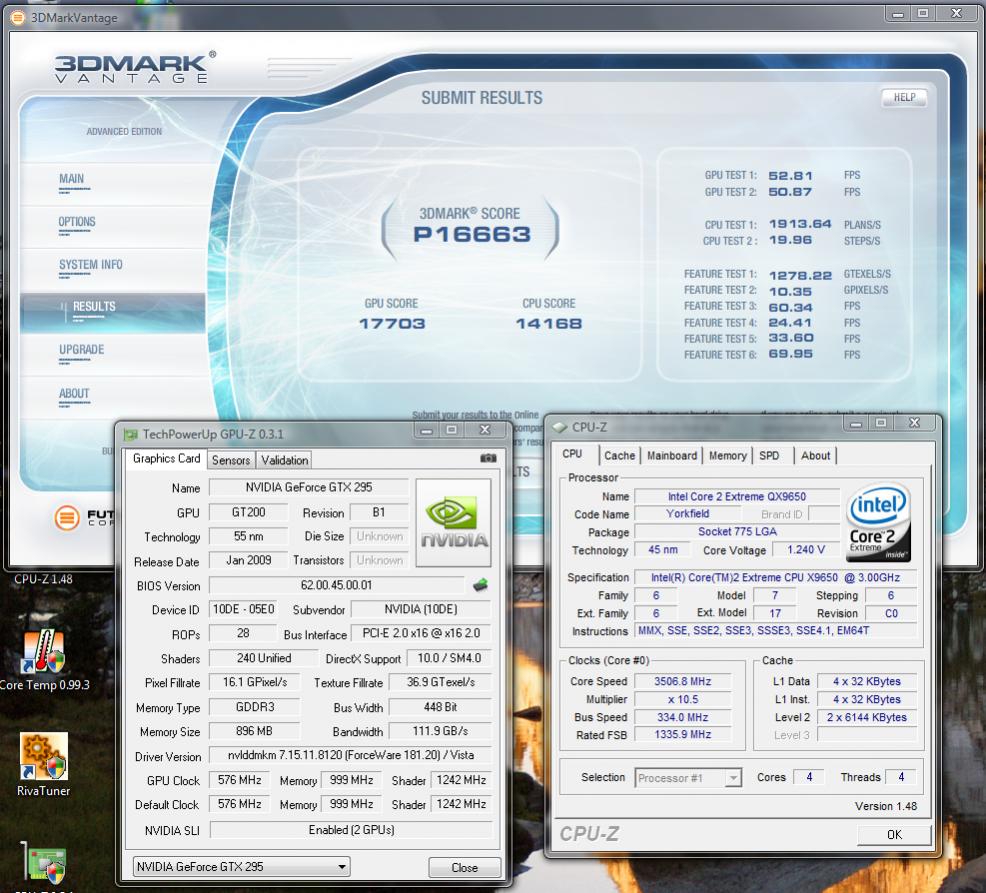Click the HELP button in 3DMark Vantage
986x893 pixels.
click(x=904, y=97)
